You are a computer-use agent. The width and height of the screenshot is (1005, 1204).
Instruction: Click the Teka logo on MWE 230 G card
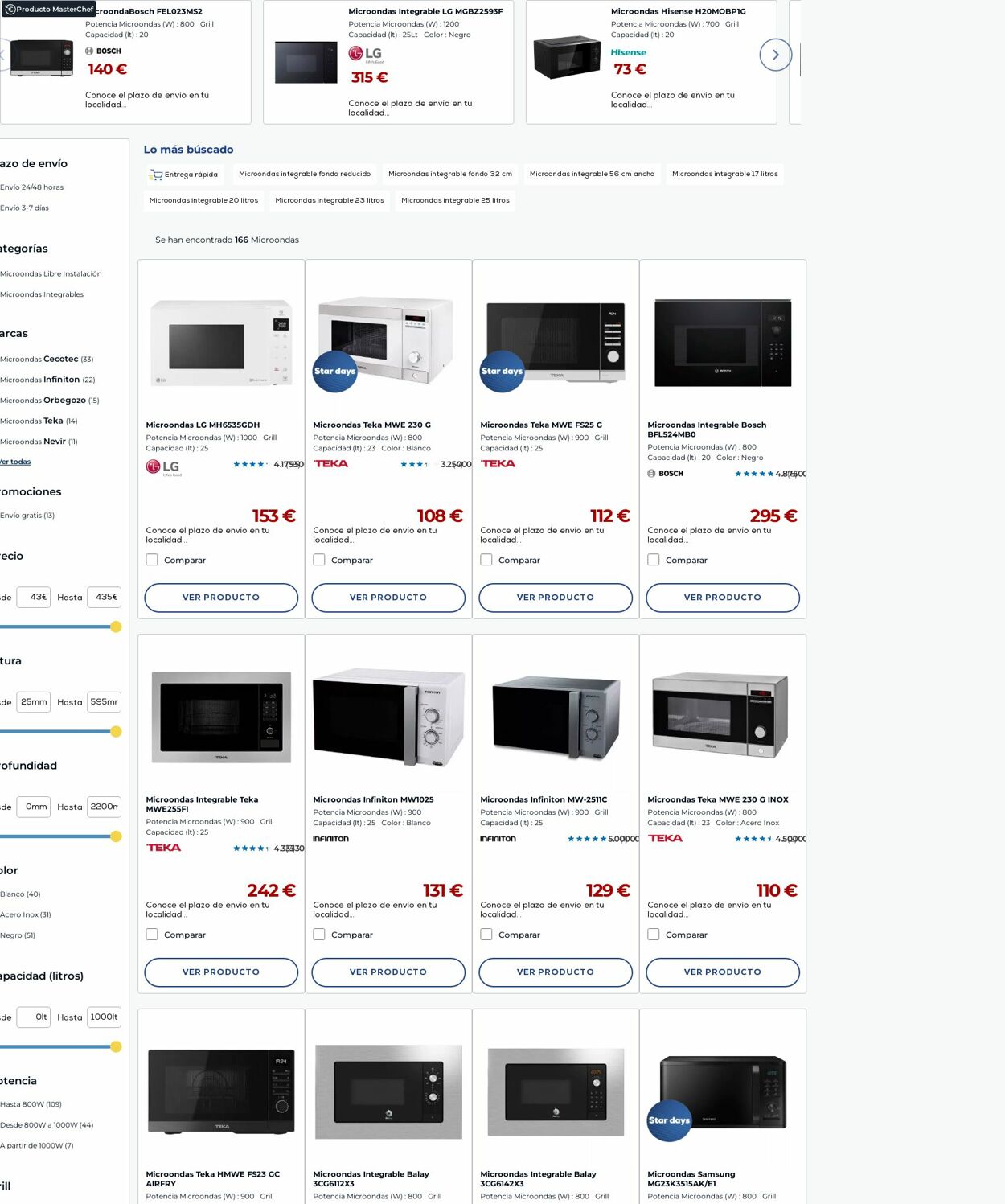click(330, 464)
